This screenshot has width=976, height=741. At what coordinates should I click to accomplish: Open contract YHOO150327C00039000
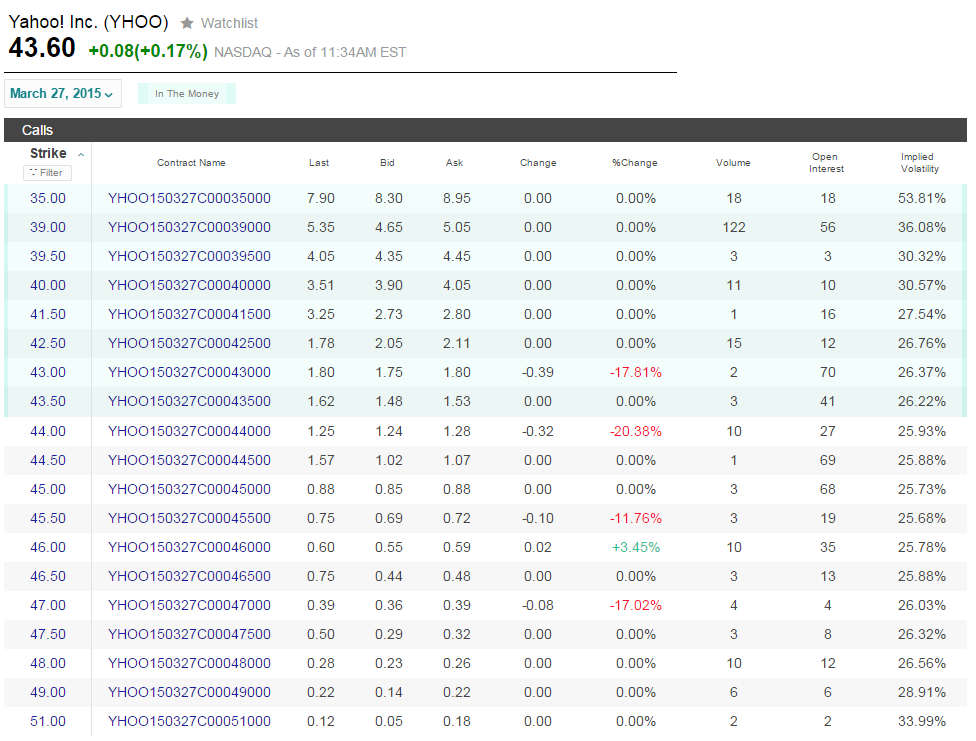pyautogui.click(x=189, y=227)
